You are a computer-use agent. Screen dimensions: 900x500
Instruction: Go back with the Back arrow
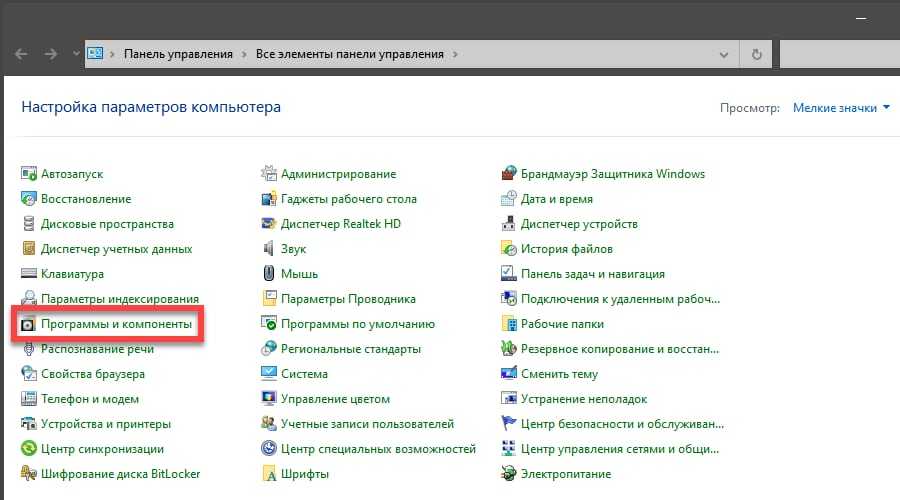(21, 54)
